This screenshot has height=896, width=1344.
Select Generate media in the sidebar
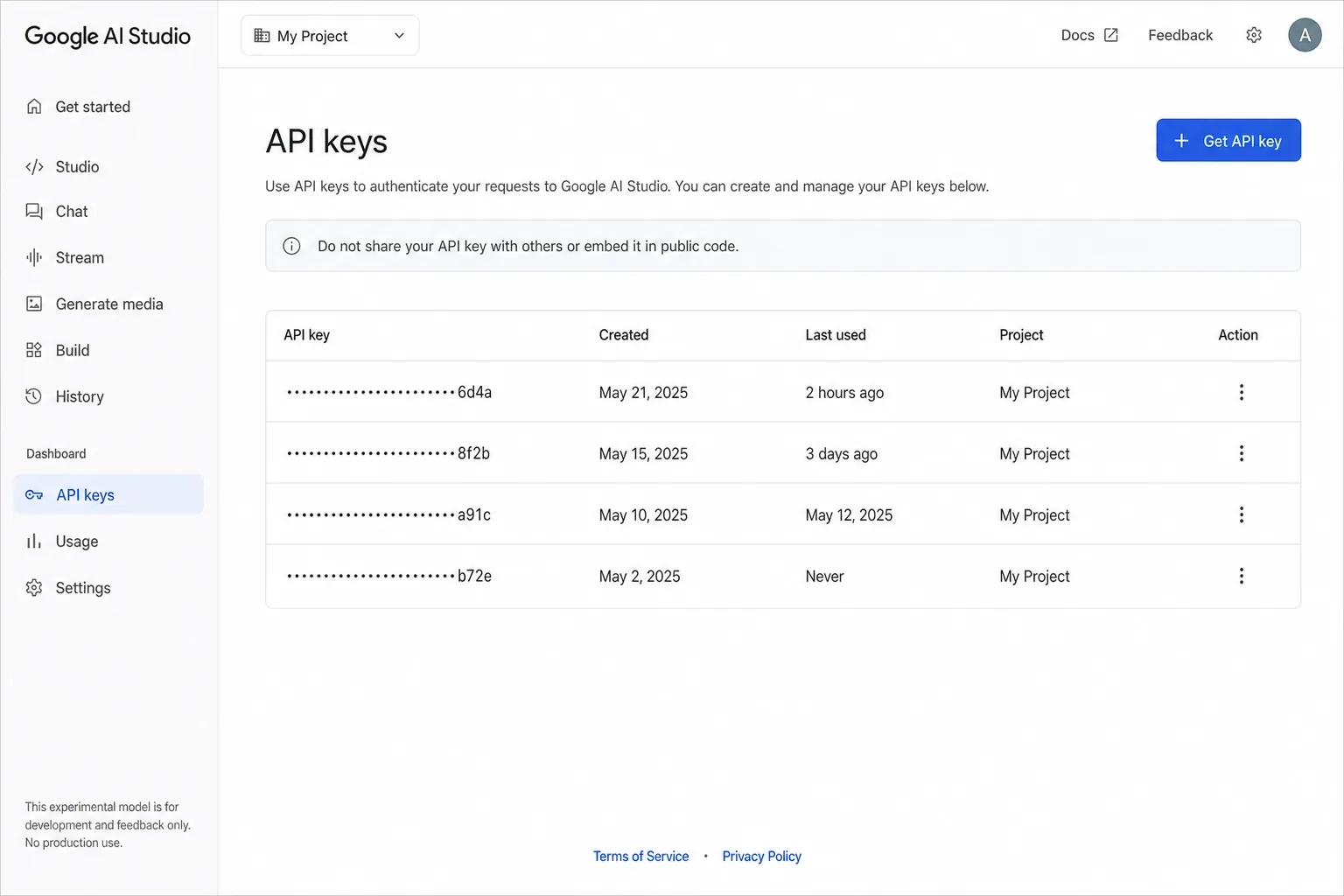108,304
